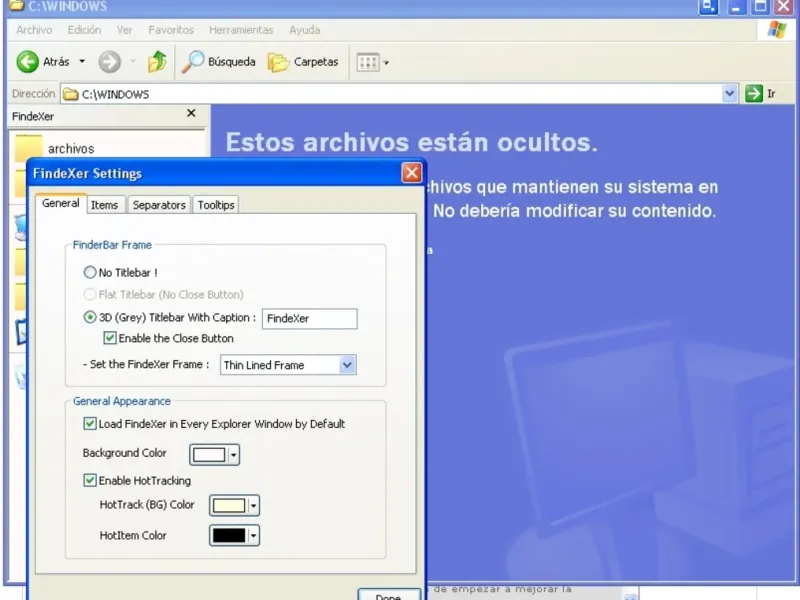Open the Archivo menu
The height and width of the screenshot is (600, 800).
pos(34,30)
